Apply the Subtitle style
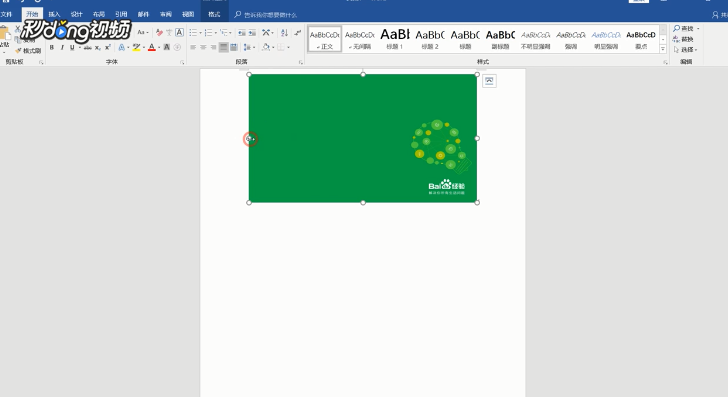 click(500, 39)
